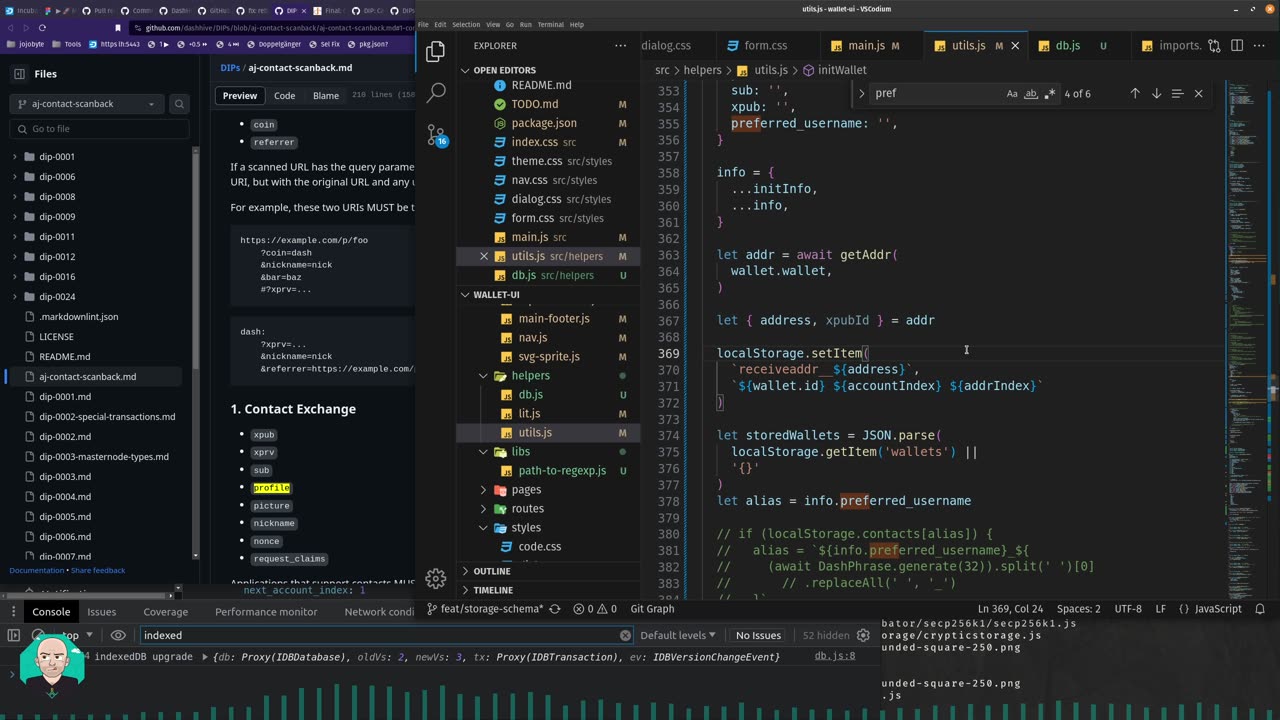Click the No Issues button
Viewport: 1280px width, 720px height.
click(758, 635)
